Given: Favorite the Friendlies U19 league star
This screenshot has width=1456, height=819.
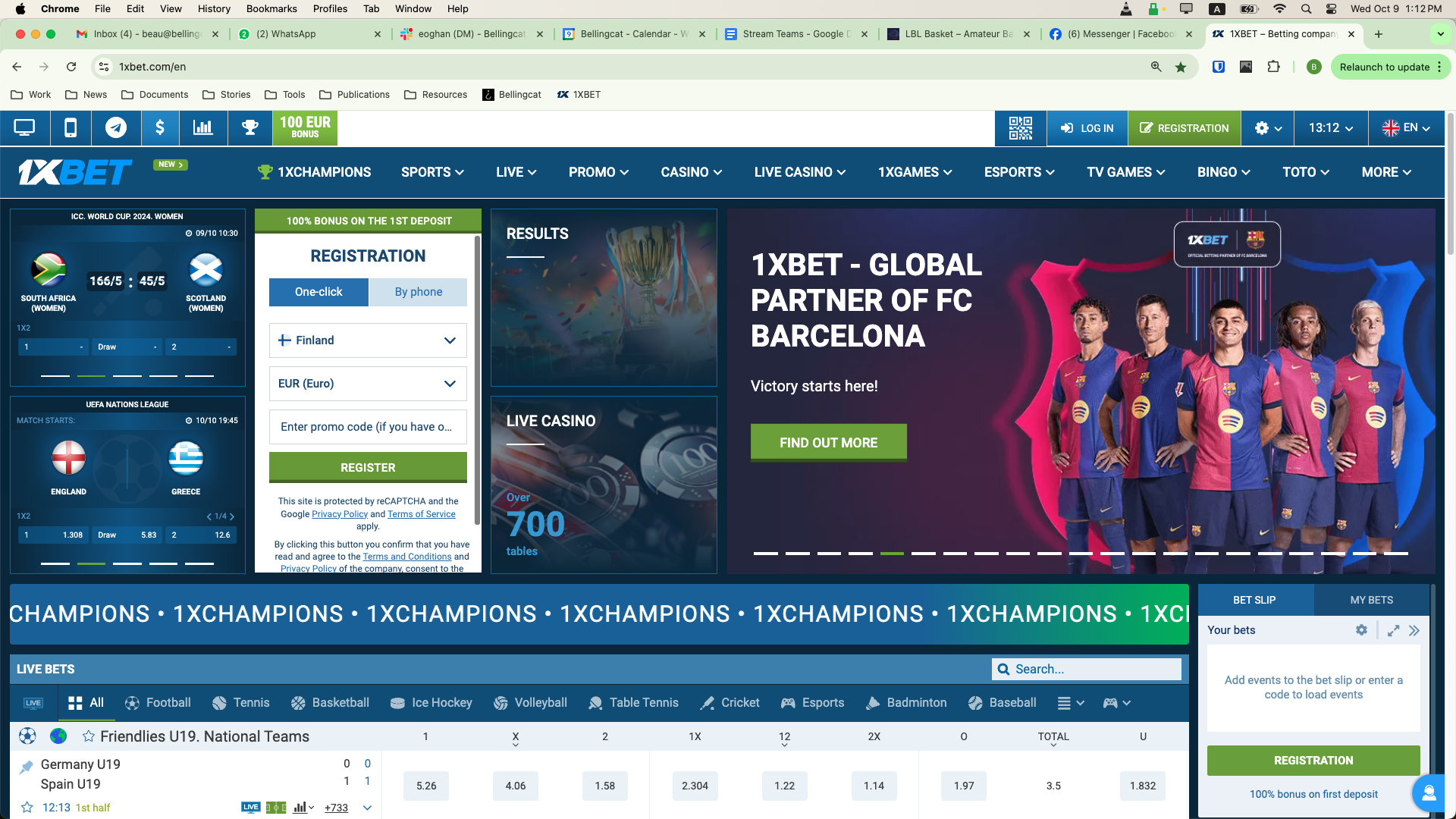Looking at the screenshot, I should pyautogui.click(x=89, y=736).
